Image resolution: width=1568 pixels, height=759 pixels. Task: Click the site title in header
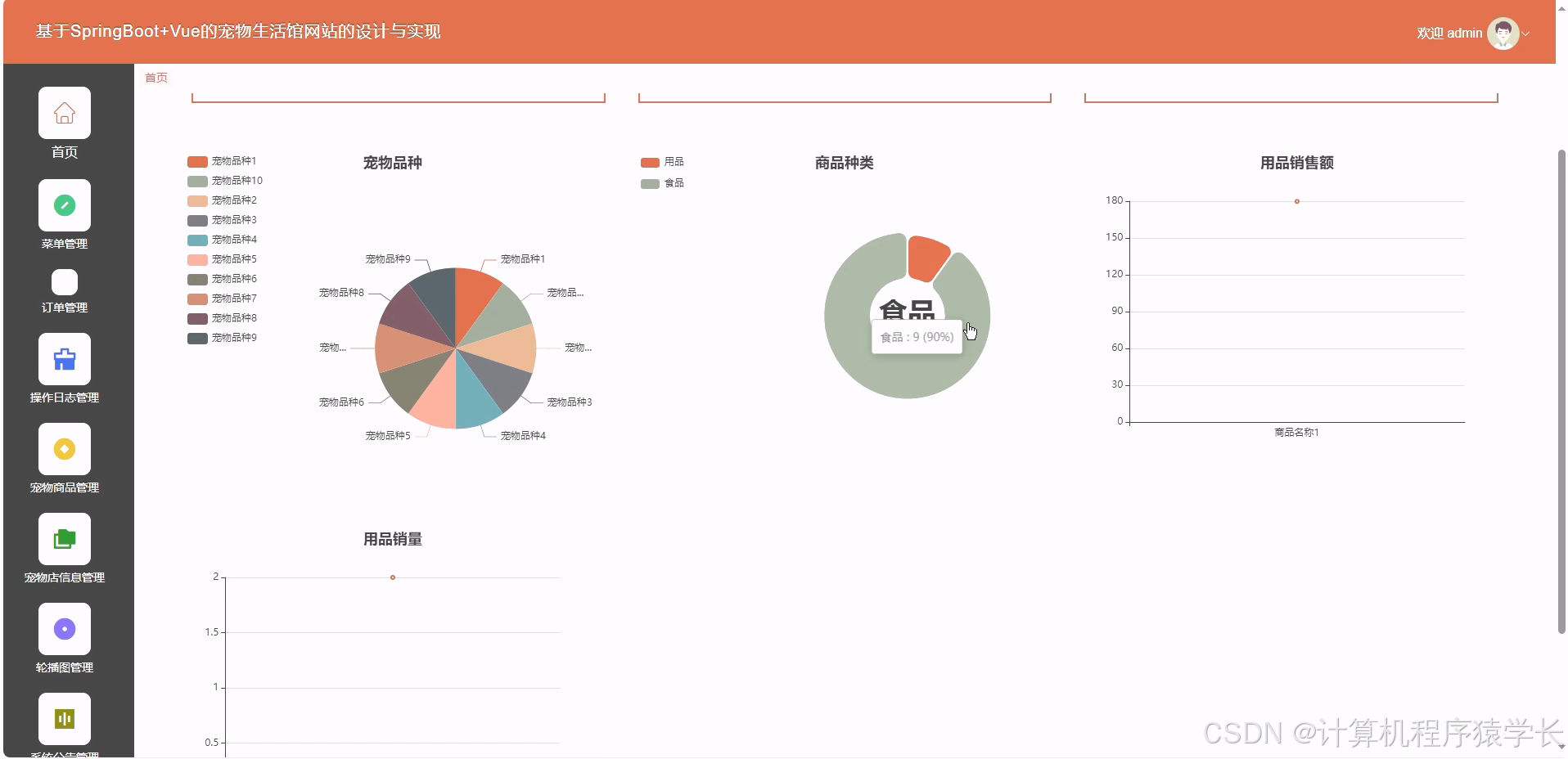(238, 31)
